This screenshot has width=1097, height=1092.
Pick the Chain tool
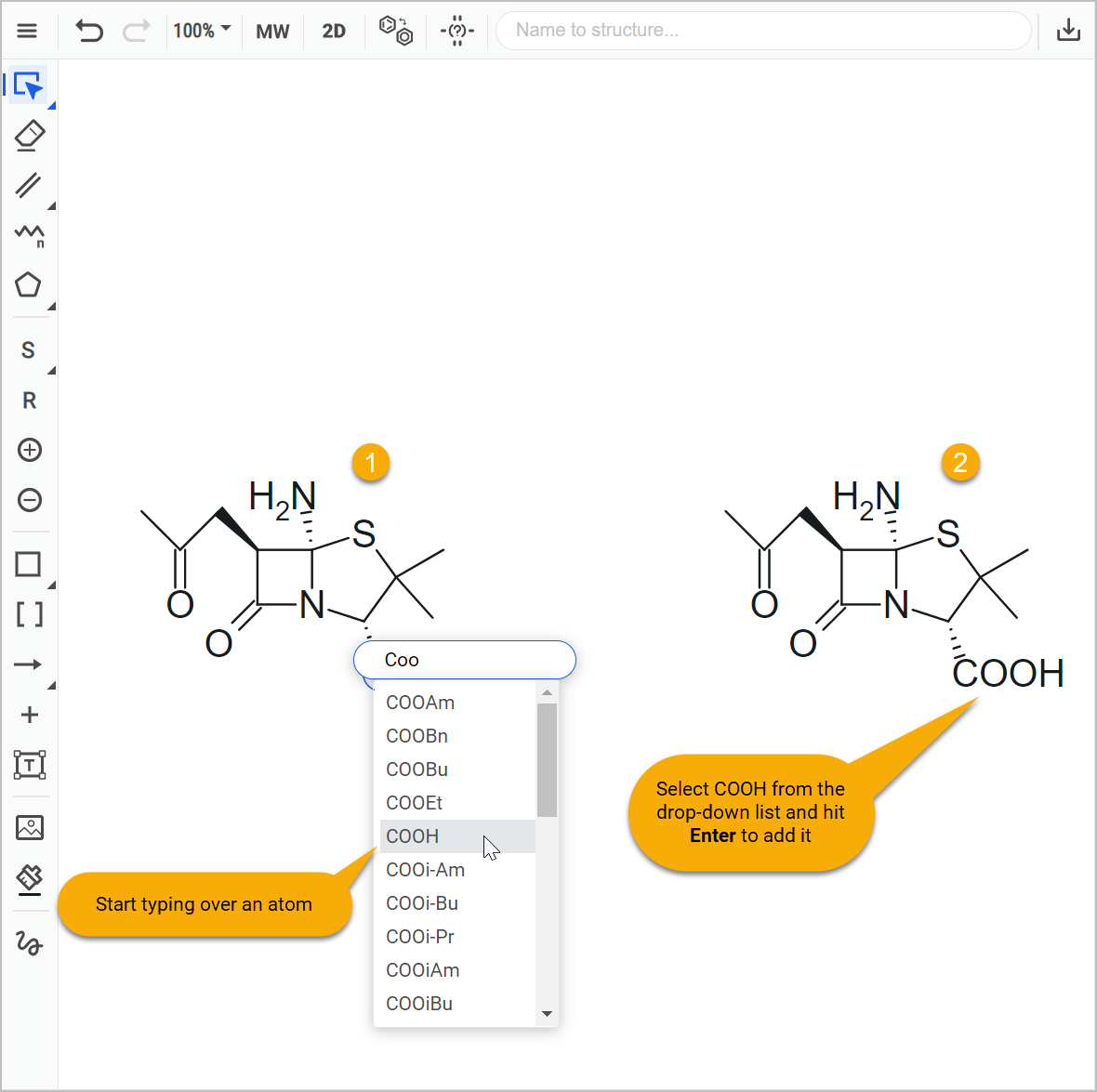(x=29, y=236)
